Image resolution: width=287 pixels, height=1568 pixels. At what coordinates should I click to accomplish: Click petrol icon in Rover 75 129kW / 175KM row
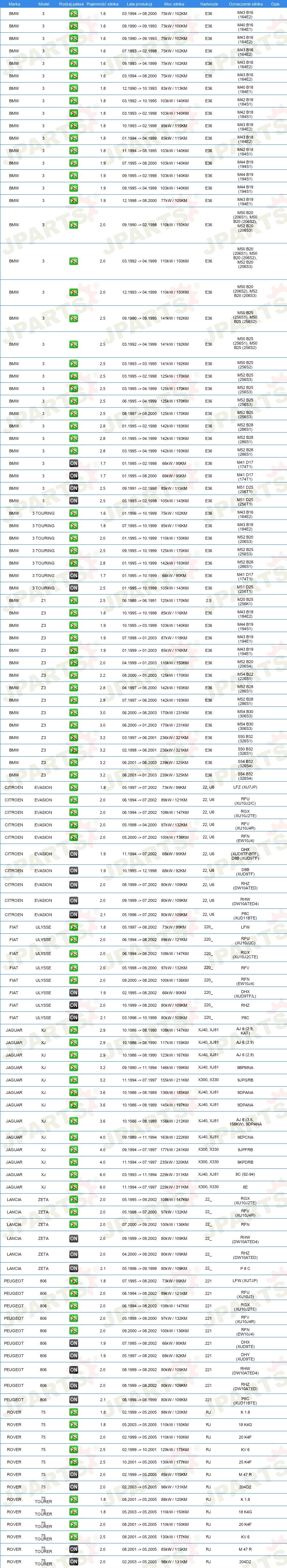73,1449
